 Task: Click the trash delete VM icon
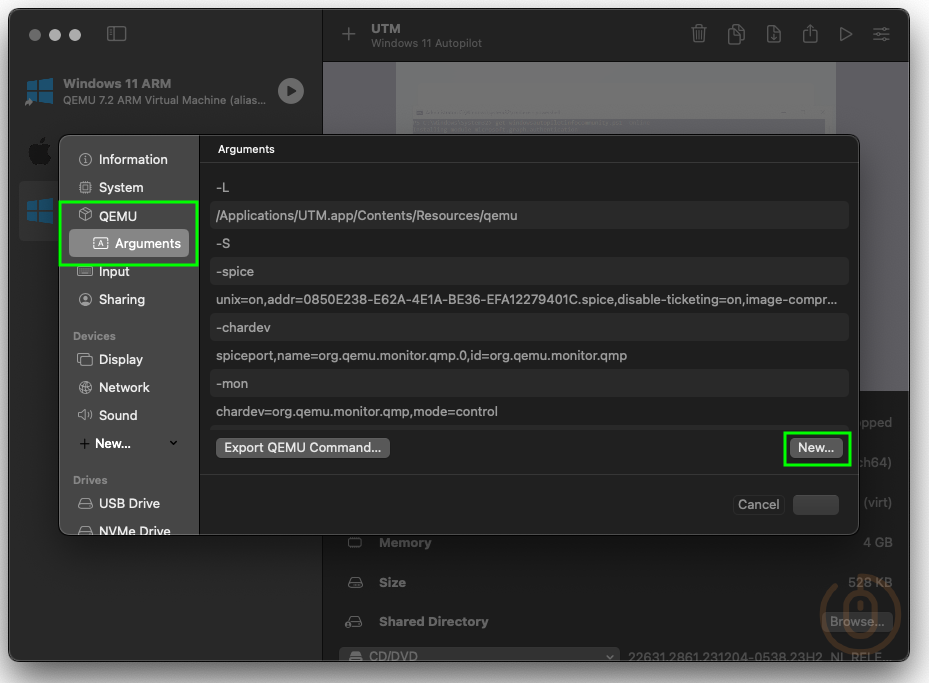tap(699, 34)
